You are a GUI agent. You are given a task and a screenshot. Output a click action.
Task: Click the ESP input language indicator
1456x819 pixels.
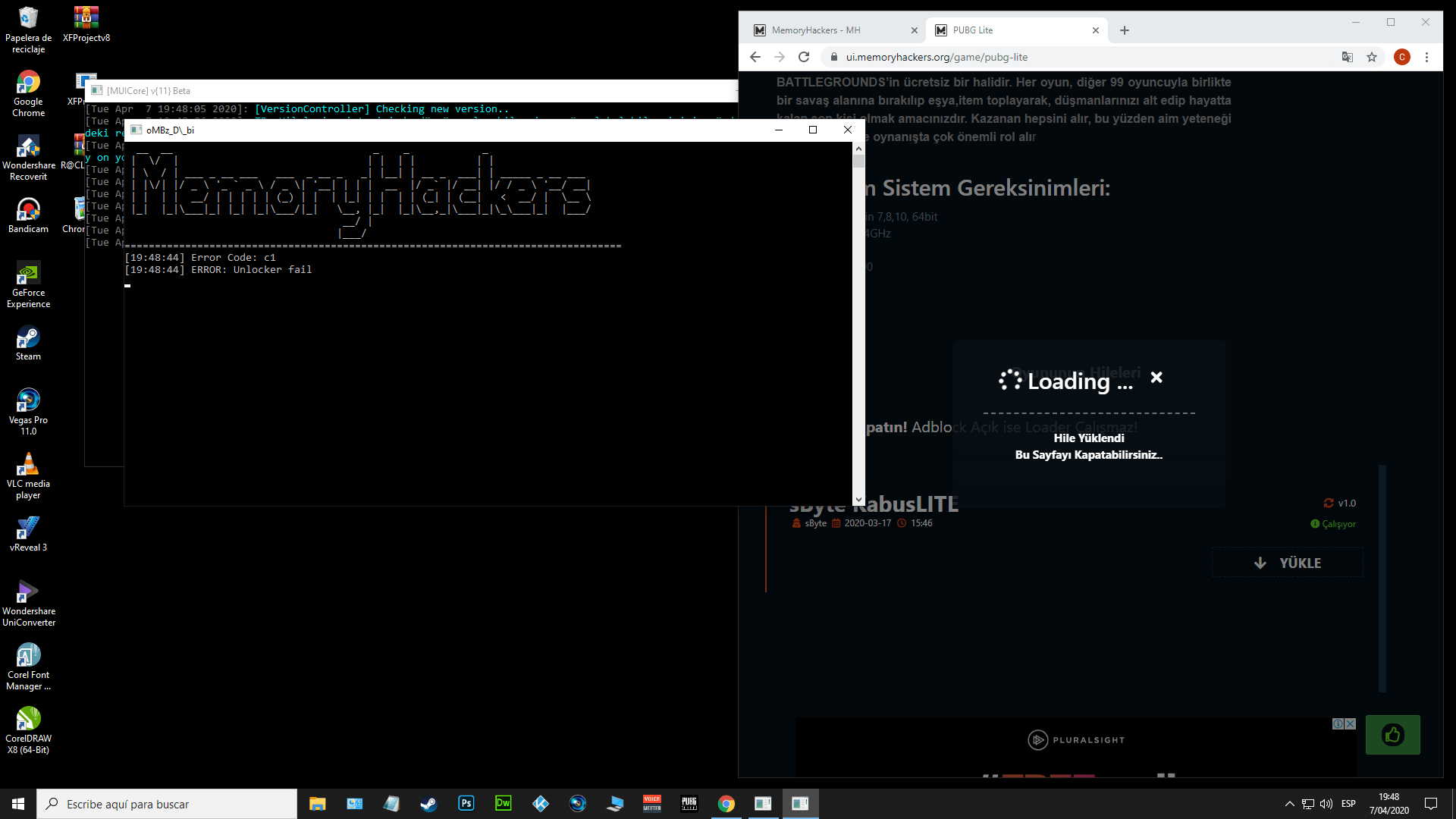click(x=1348, y=804)
